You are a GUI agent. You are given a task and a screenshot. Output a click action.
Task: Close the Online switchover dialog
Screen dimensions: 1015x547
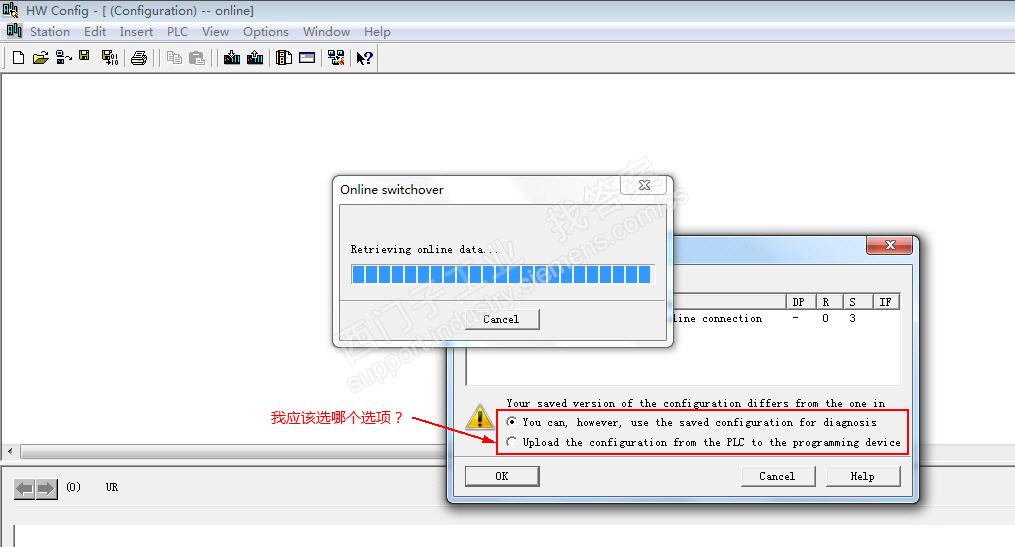(643, 185)
